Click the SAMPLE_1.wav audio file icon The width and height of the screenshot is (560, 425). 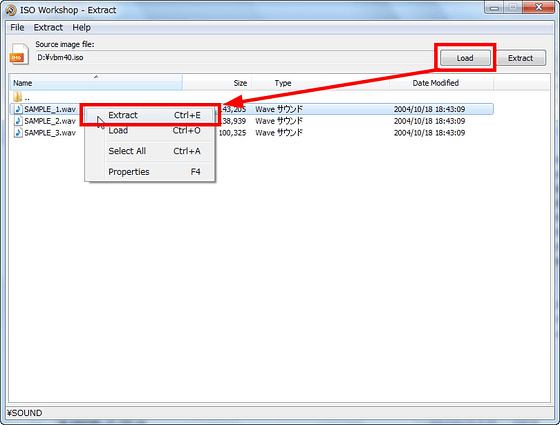tap(18, 109)
